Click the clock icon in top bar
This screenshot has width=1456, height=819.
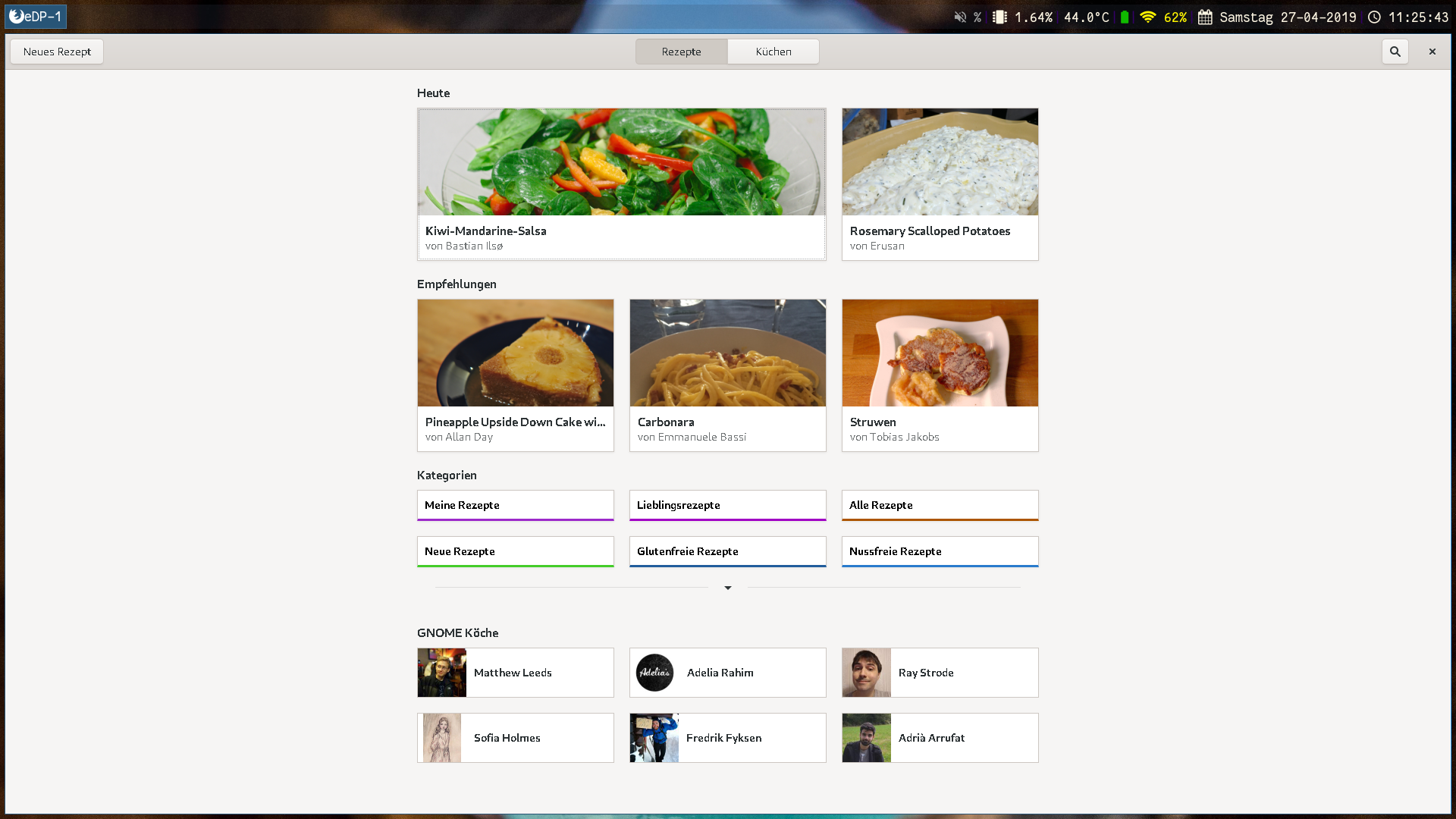tap(1374, 17)
